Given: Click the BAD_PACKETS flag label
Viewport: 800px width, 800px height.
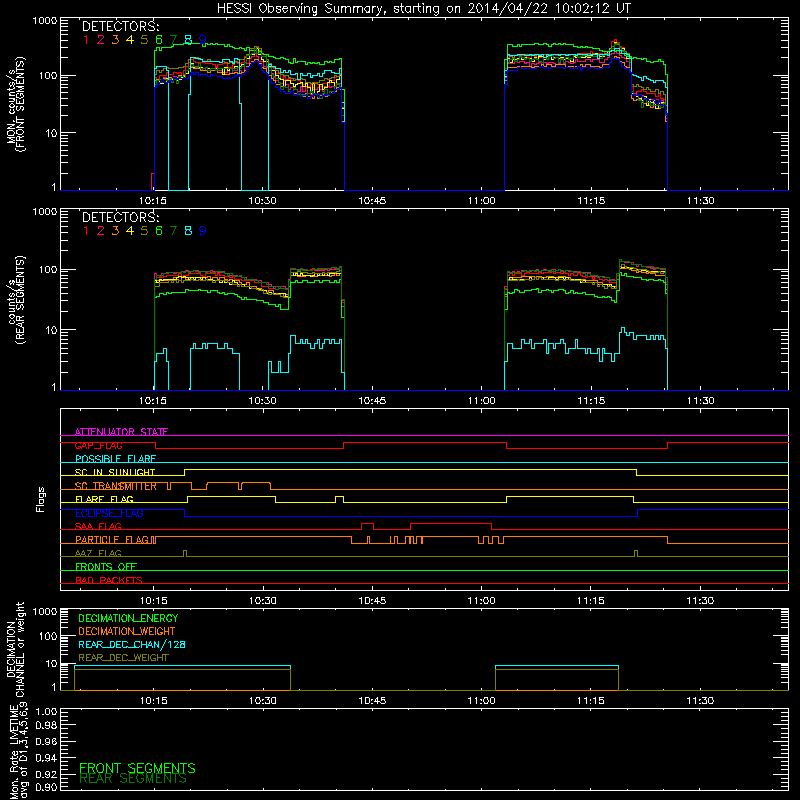Looking at the screenshot, I should point(109,580).
